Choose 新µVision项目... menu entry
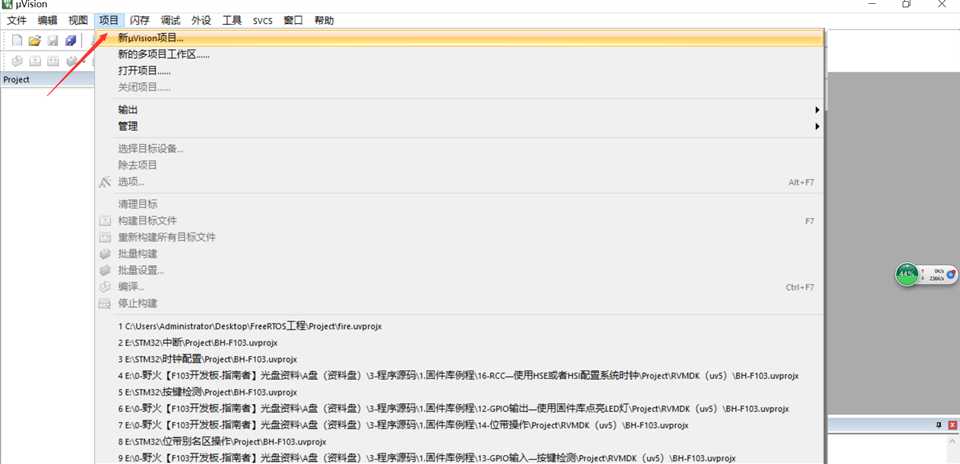This screenshot has width=960, height=464. click(459, 38)
